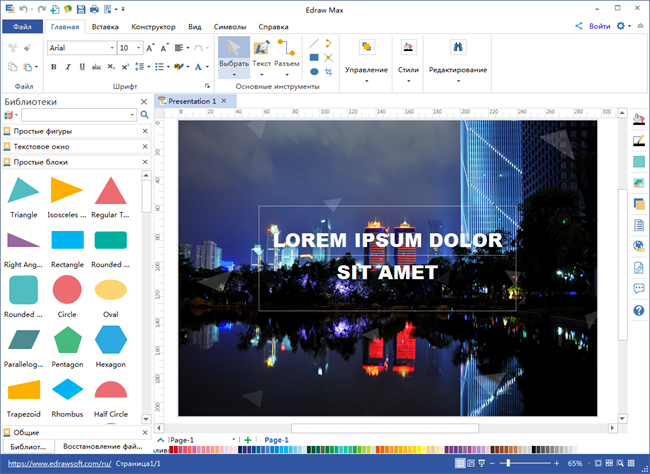Toggle Underline text formatting

point(82,67)
